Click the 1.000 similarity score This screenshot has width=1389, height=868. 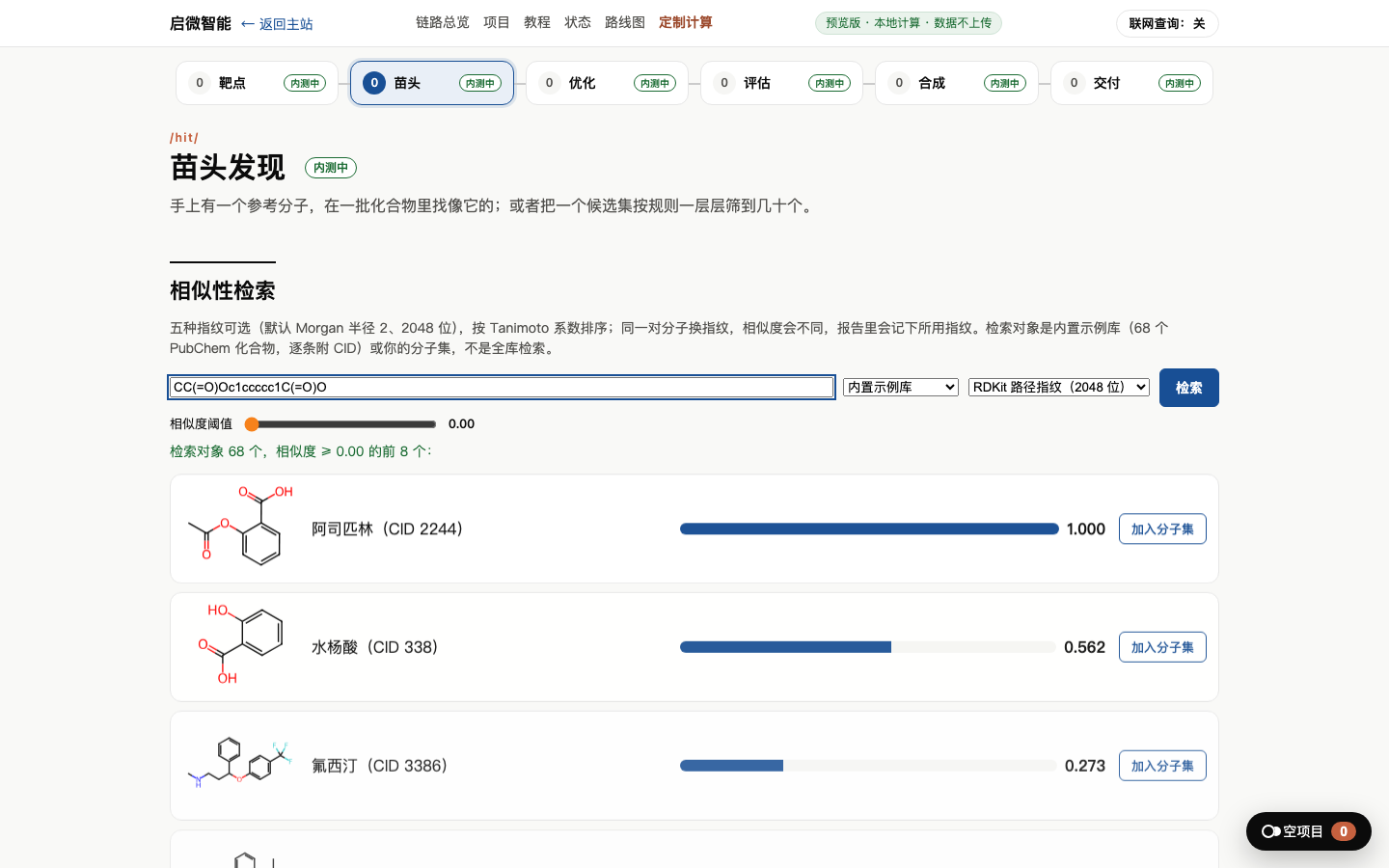pyautogui.click(x=1086, y=529)
